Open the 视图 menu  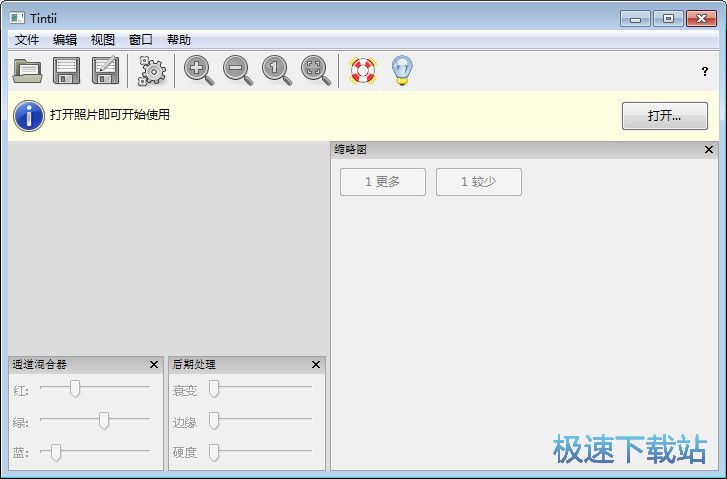click(103, 40)
